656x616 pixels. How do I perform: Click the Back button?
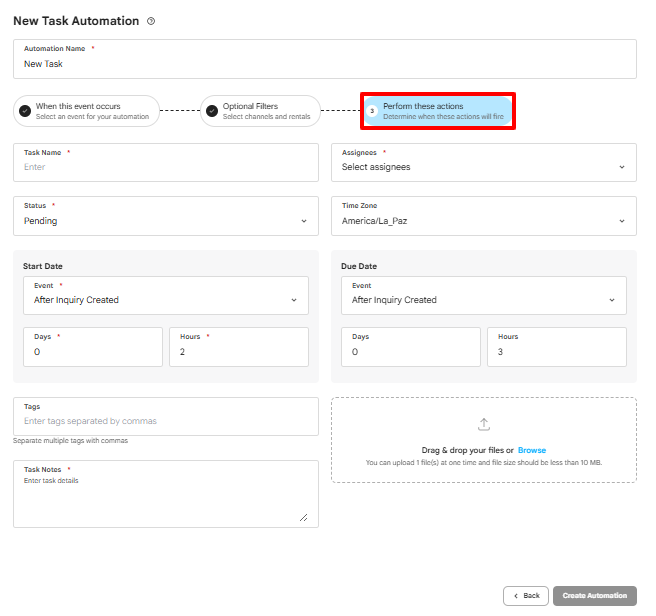[x=526, y=595]
